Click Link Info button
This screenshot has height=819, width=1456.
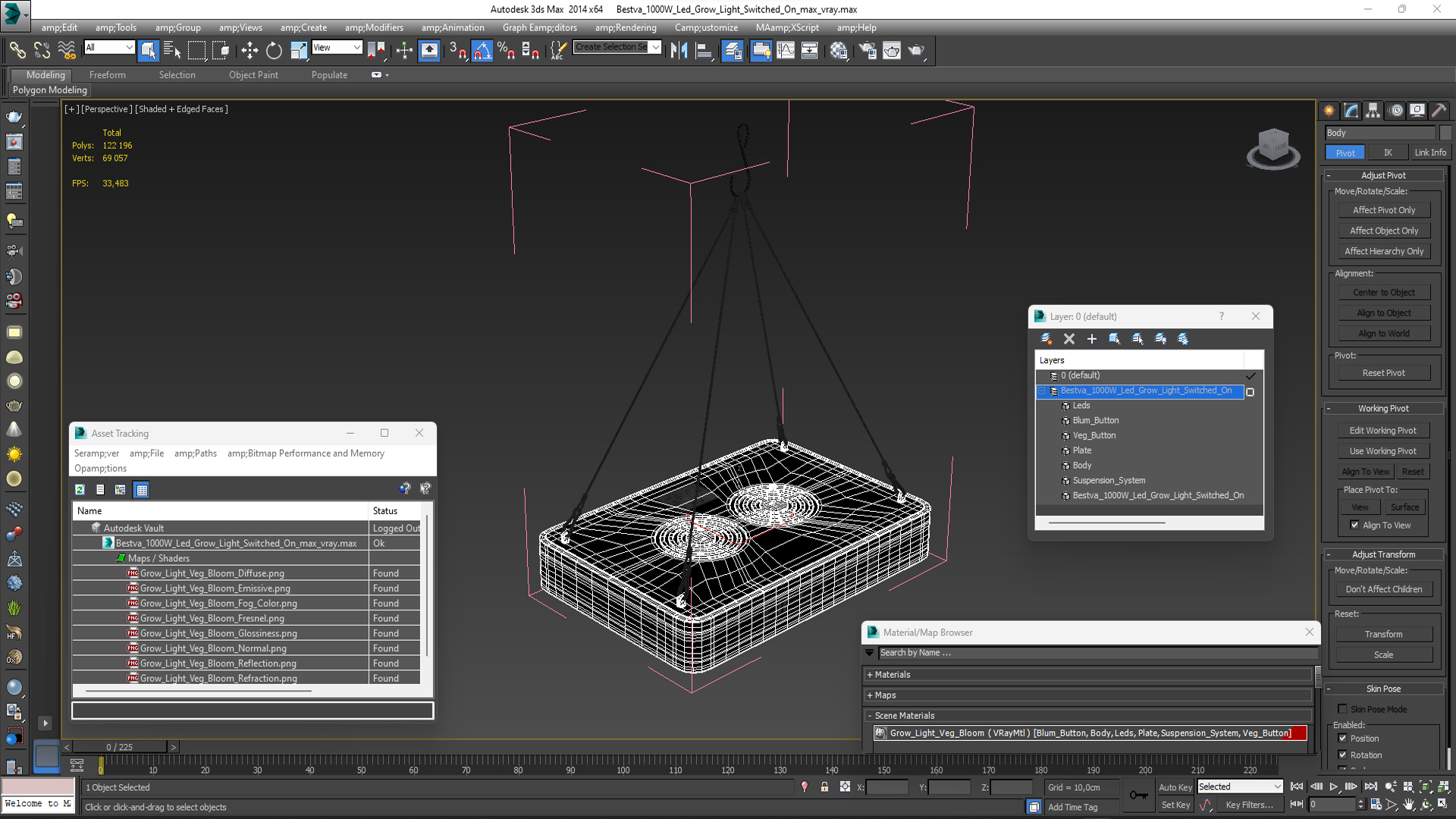pos(1429,153)
